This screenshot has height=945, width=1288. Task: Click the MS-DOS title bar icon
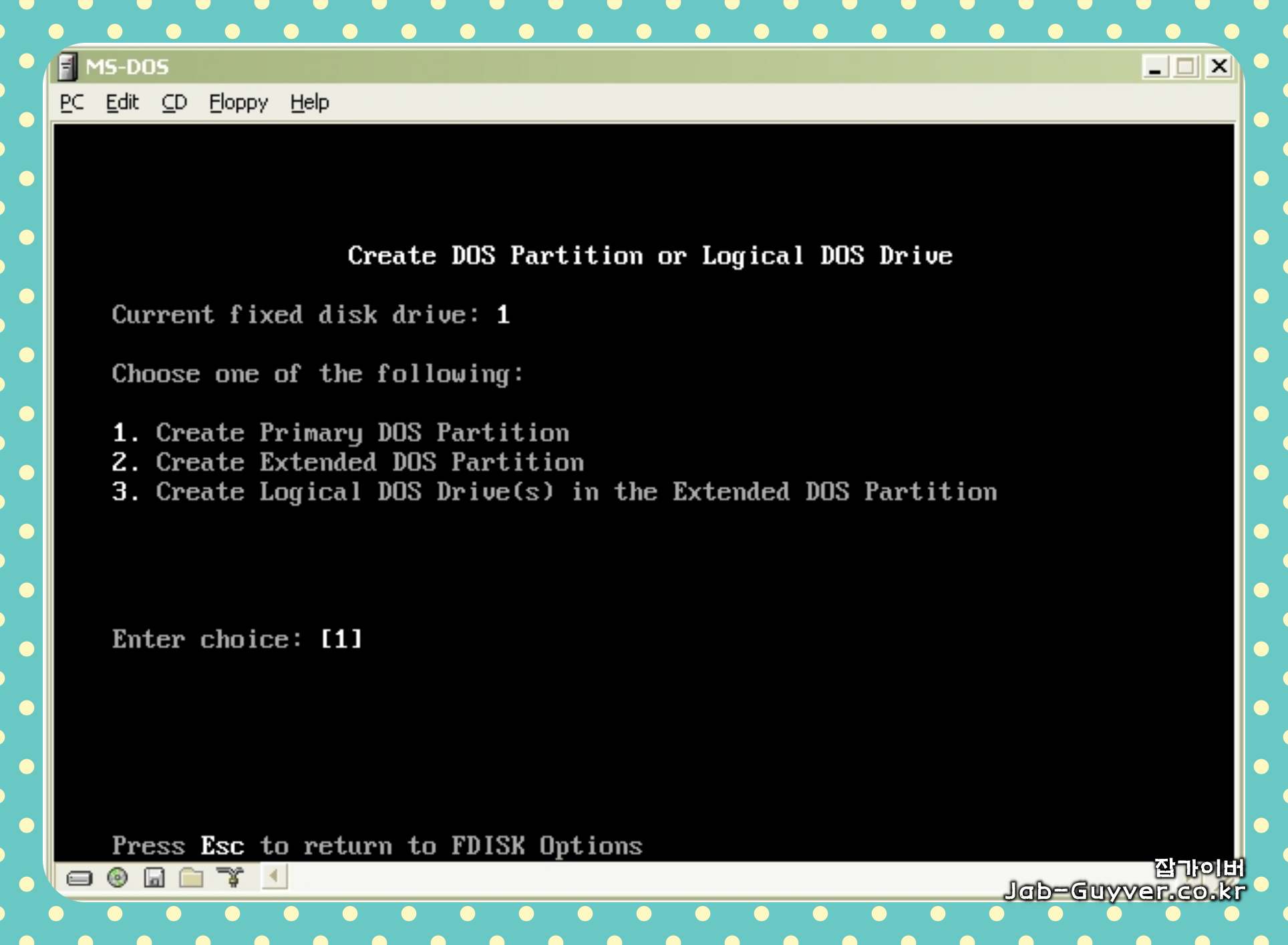pos(67,67)
